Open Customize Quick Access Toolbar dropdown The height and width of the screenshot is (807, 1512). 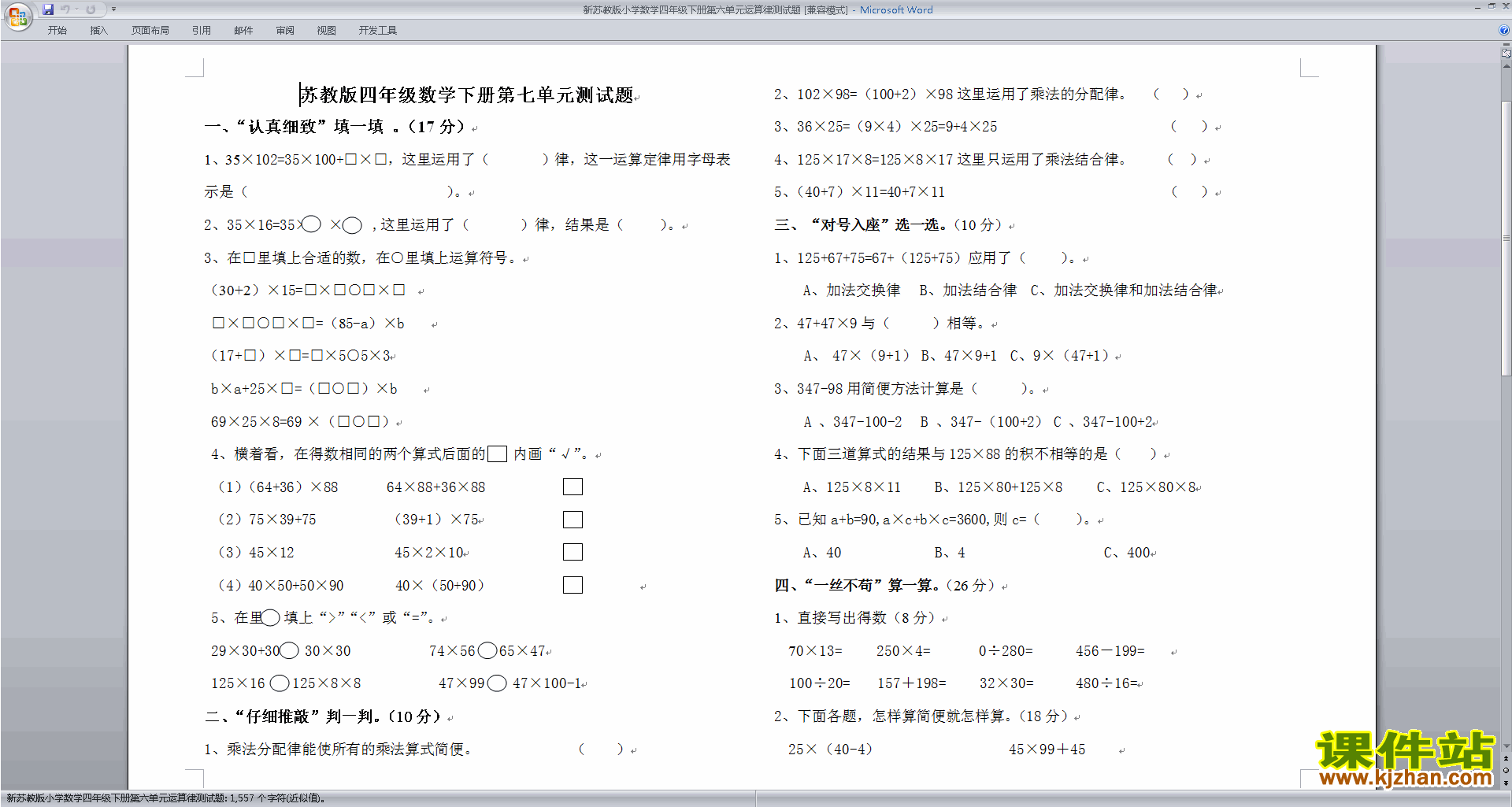(x=113, y=9)
